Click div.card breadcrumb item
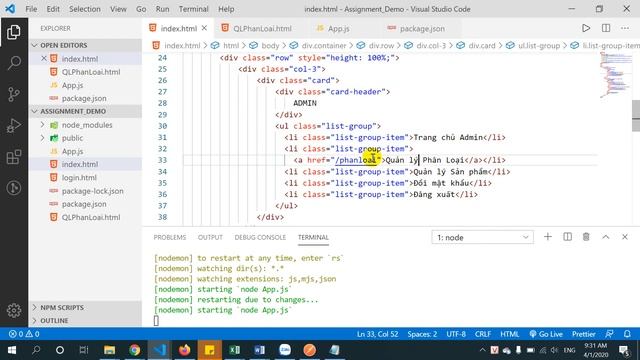Viewport: 640px width, 360px height. click(x=481, y=45)
